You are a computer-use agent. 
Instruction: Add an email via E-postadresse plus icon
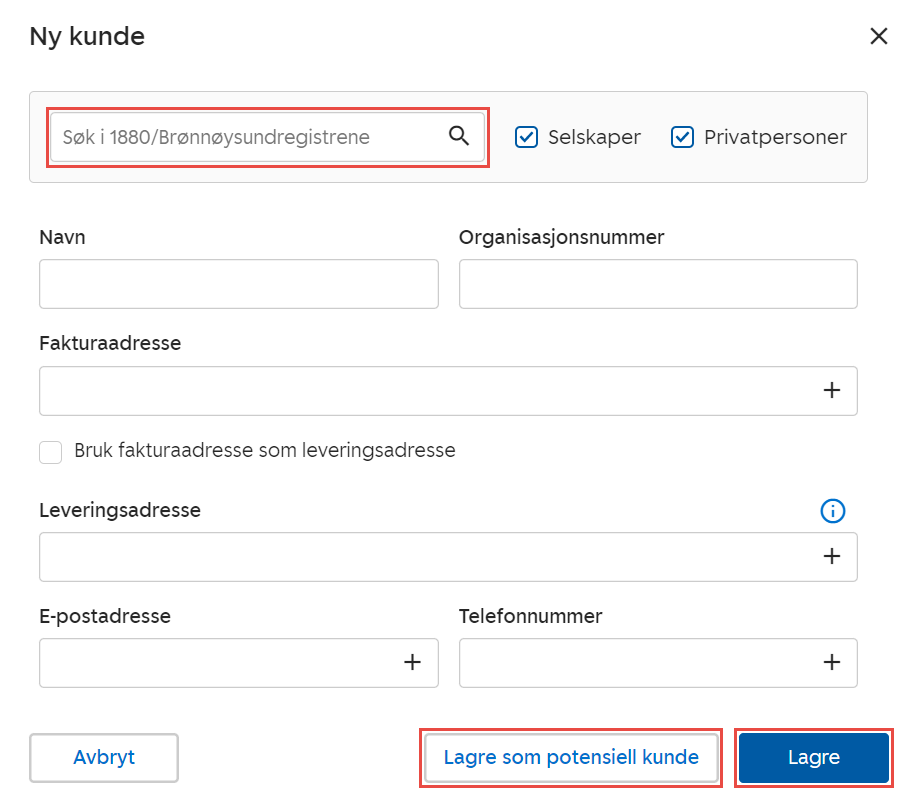click(412, 662)
